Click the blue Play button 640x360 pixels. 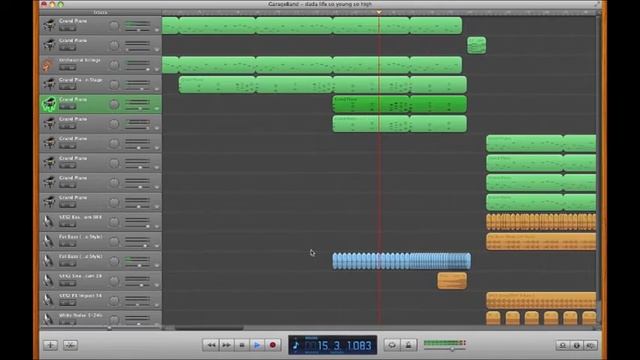pyautogui.click(x=257, y=345)
